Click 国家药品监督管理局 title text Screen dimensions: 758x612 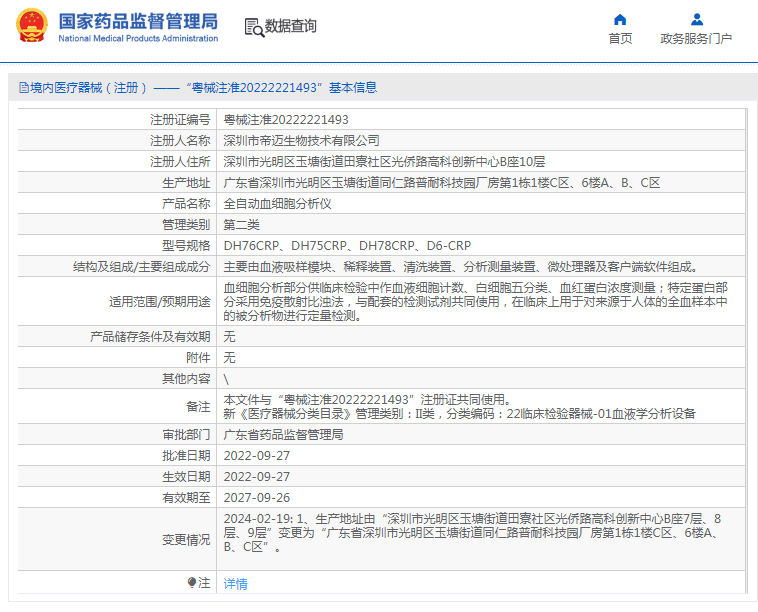(x=138, y=22)
